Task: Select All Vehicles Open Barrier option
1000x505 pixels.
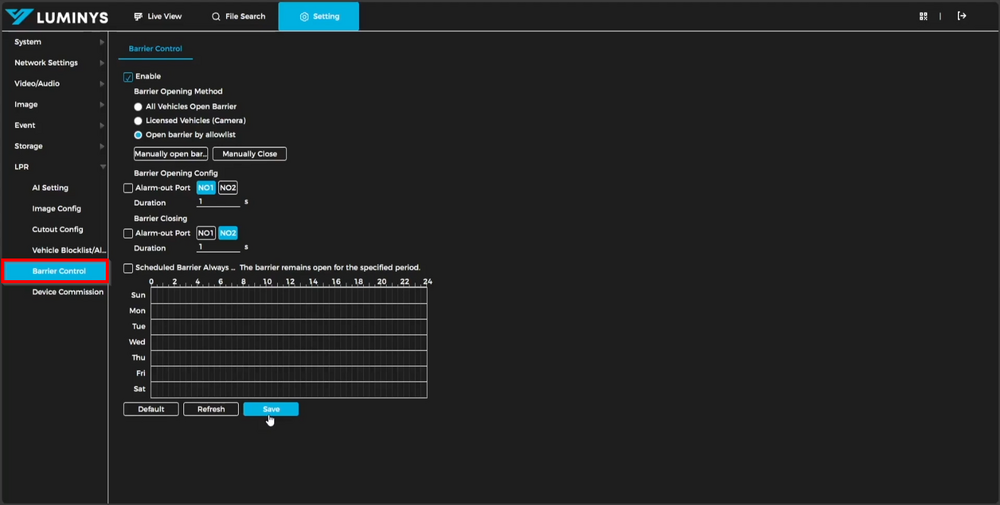Action: (139, 107)
